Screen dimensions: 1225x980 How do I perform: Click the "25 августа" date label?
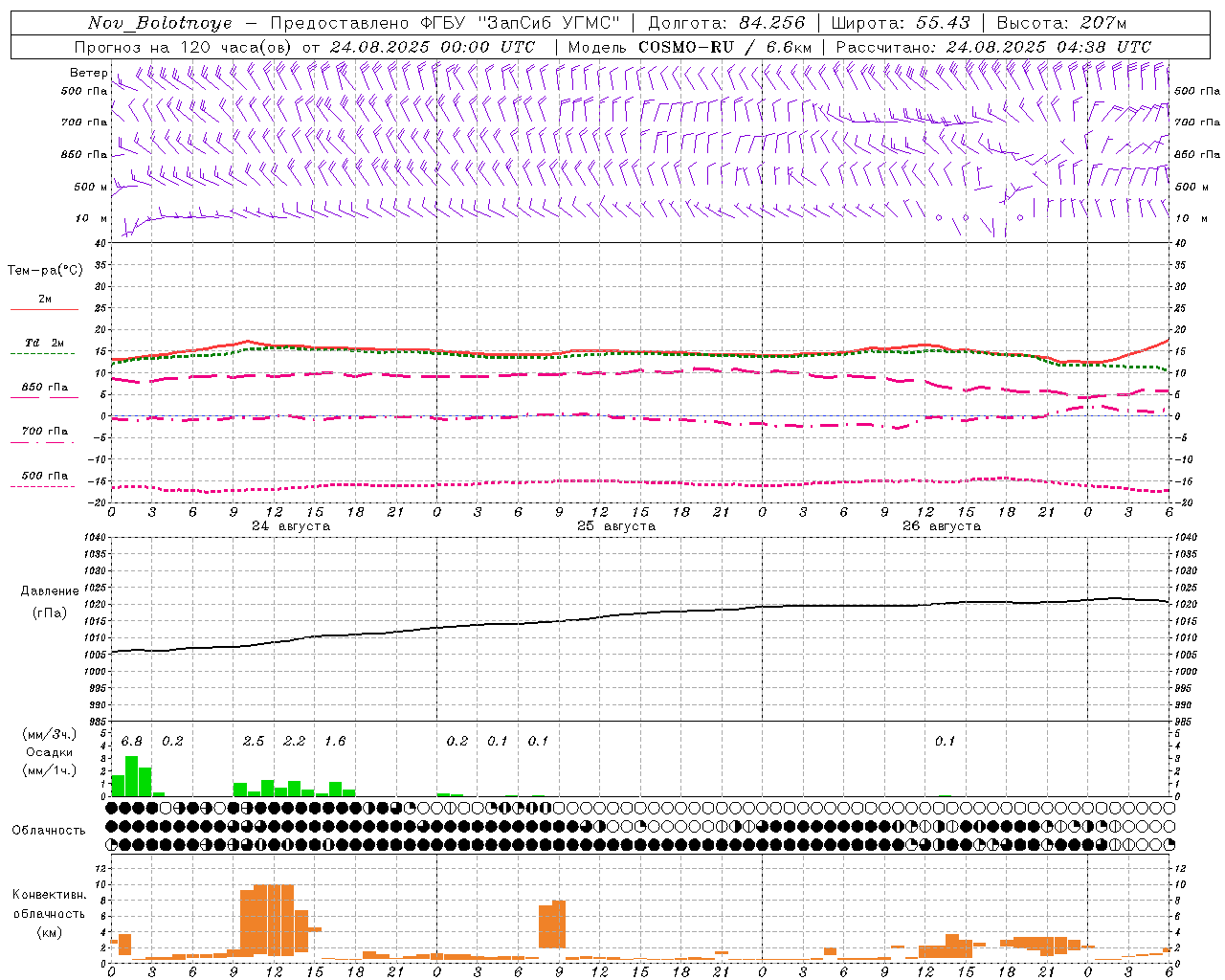tap(616, 526)
